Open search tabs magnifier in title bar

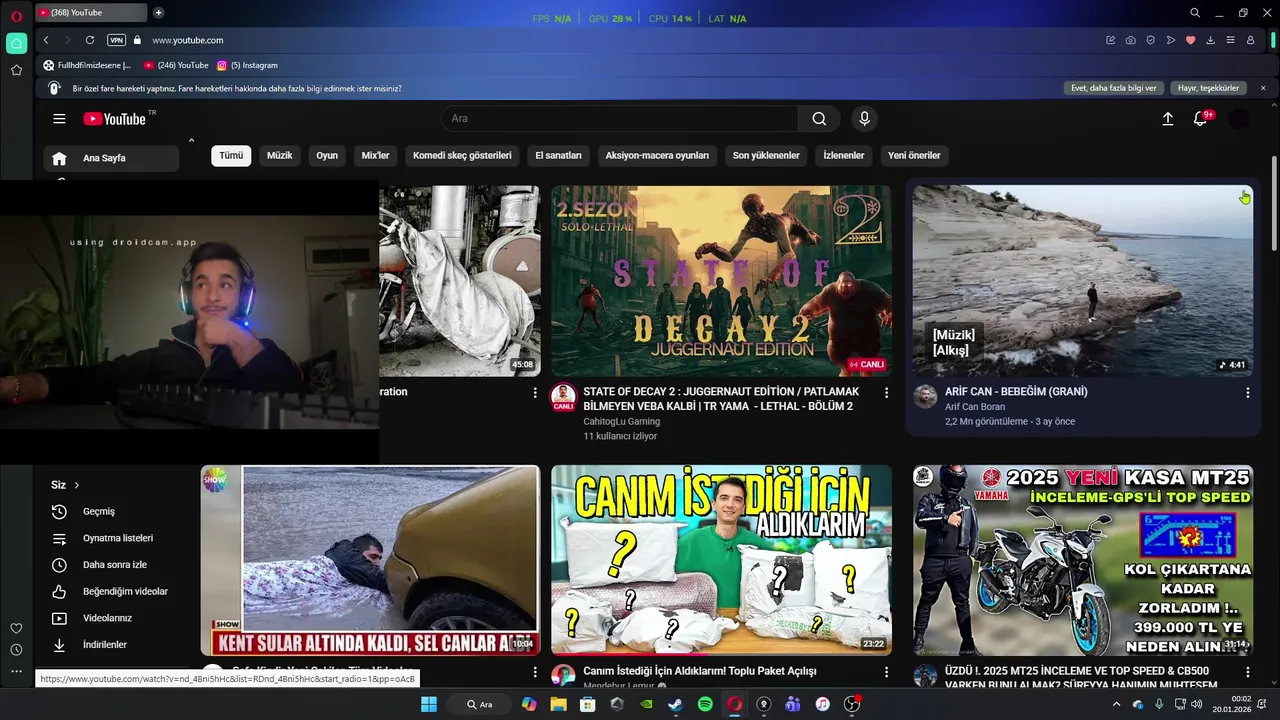coord(1195,13)
